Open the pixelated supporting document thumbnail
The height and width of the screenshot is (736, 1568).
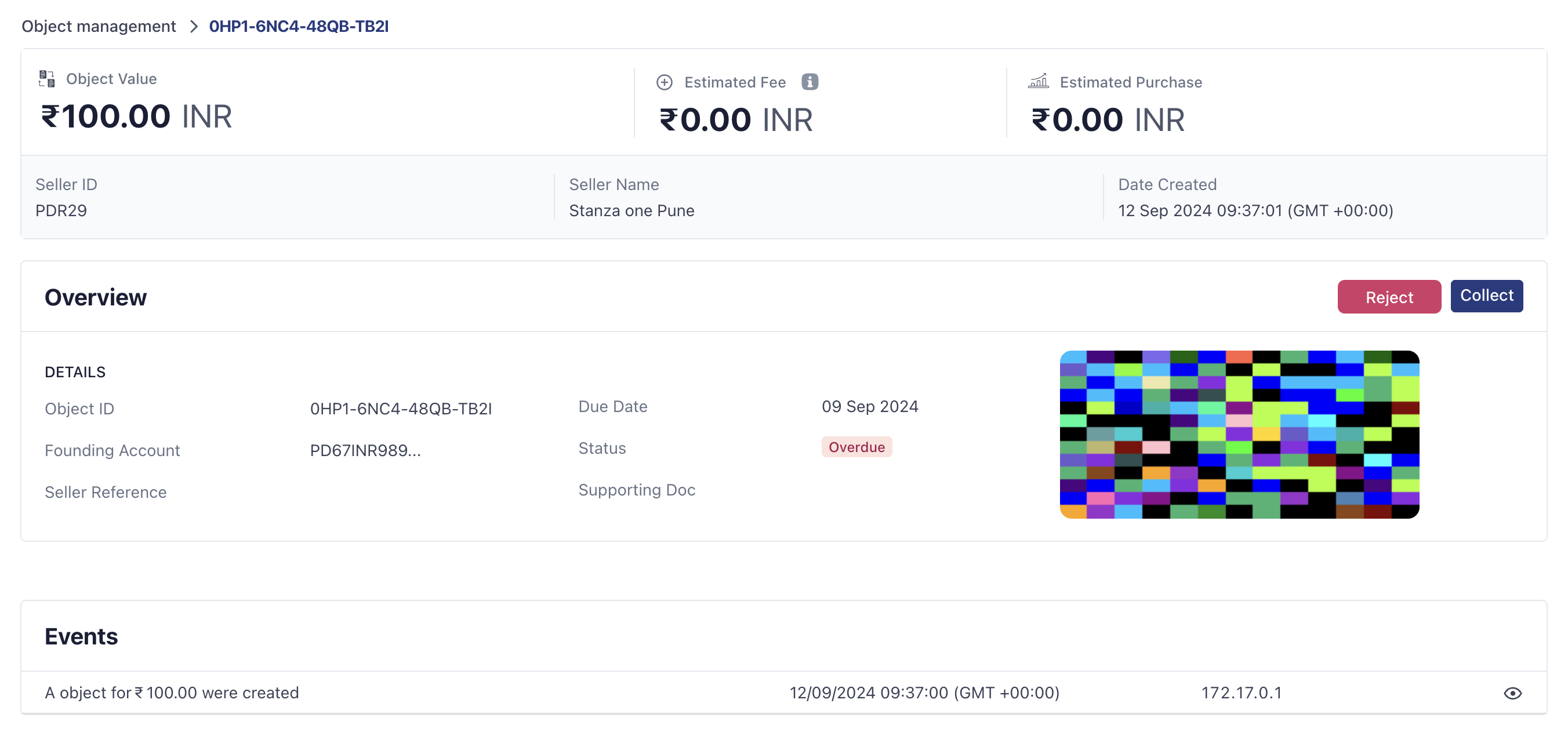[1239, 434]
